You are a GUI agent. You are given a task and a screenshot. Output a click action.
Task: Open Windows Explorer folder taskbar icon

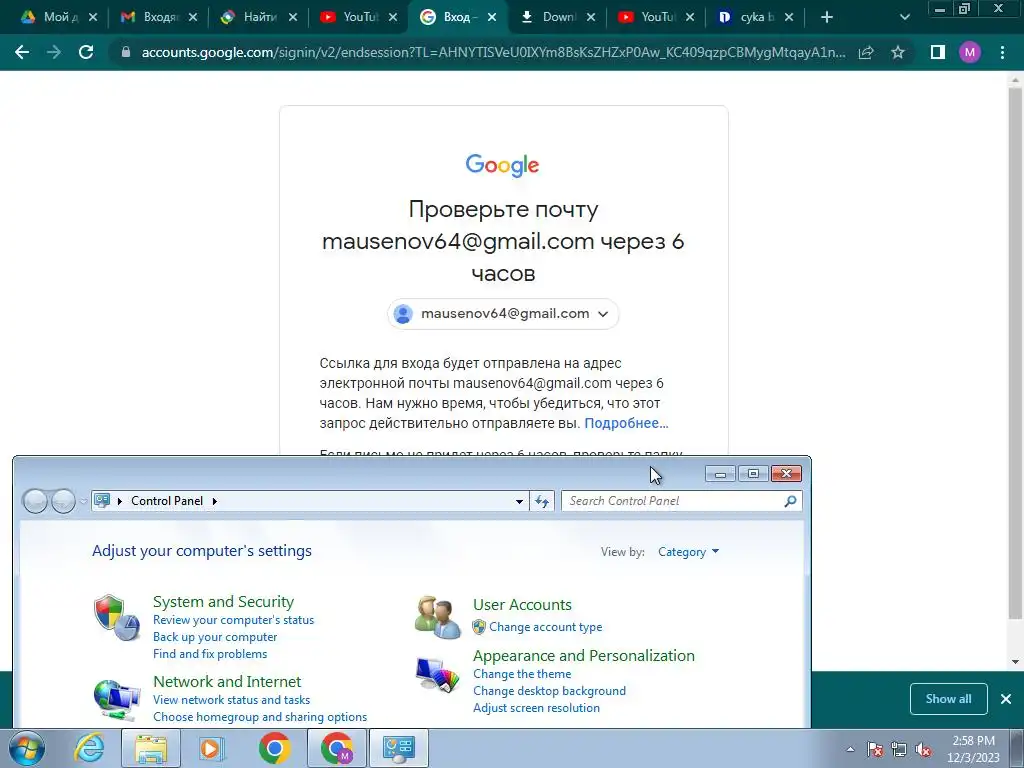[151, 748]
